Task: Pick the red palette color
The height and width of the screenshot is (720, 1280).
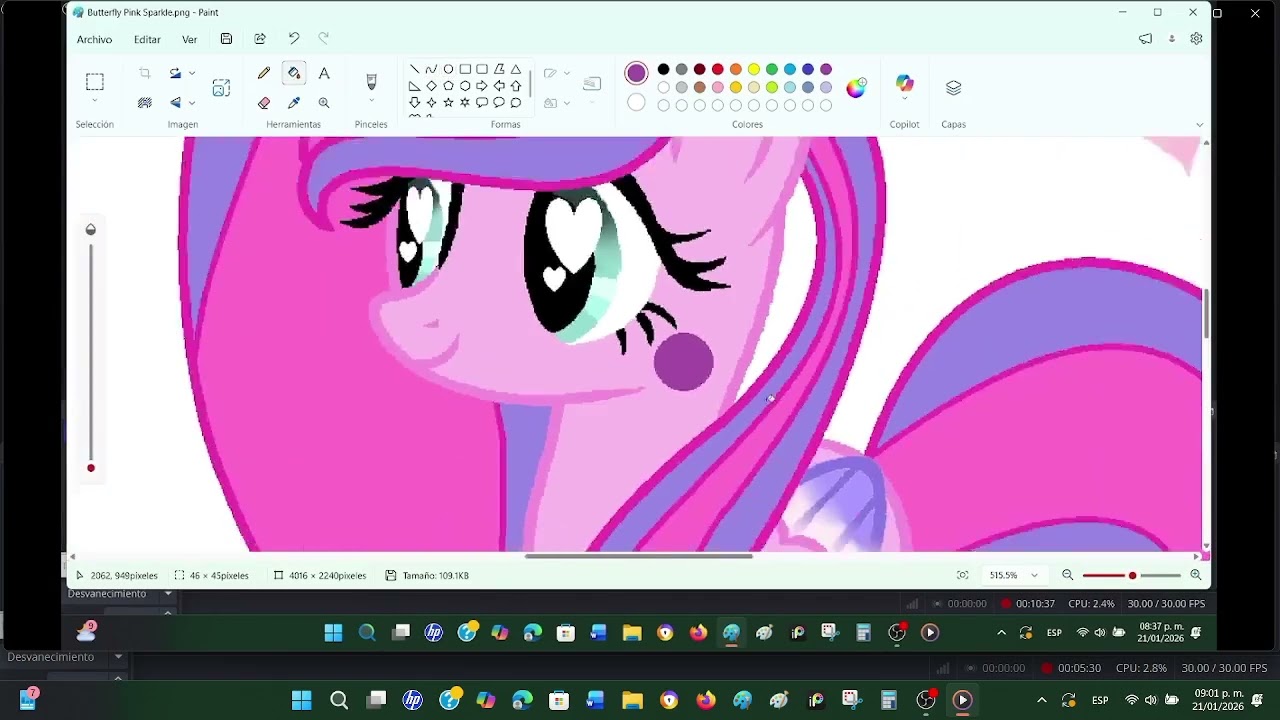Action: tap(717, 69)
